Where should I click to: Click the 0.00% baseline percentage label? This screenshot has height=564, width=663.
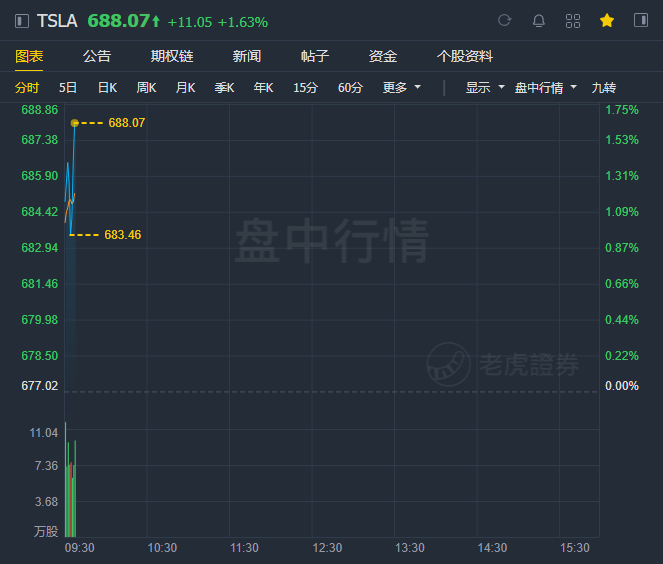[x=622, y=386]
